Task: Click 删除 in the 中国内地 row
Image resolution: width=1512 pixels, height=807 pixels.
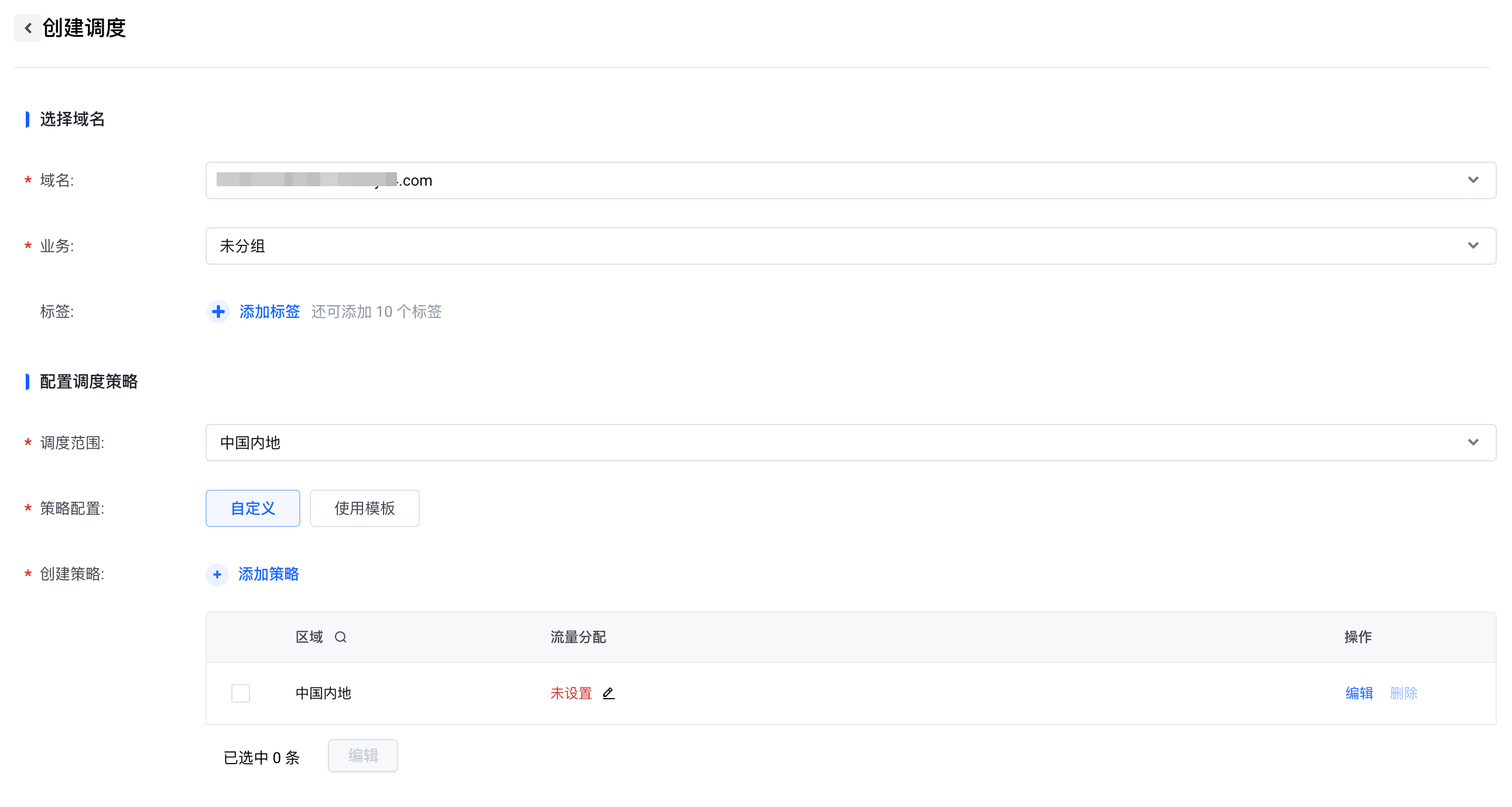Action: tap(1404, 693)
